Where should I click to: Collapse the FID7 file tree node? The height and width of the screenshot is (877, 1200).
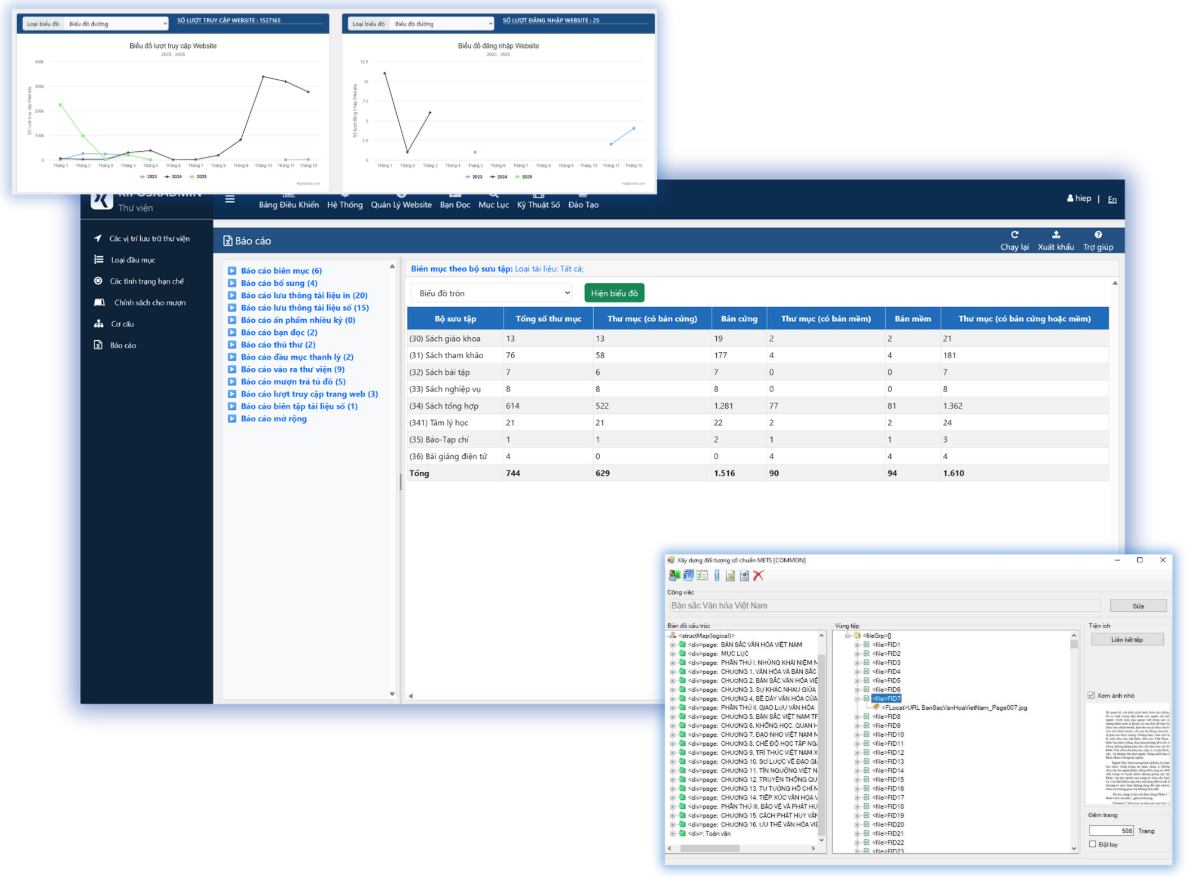coord(857,698)
